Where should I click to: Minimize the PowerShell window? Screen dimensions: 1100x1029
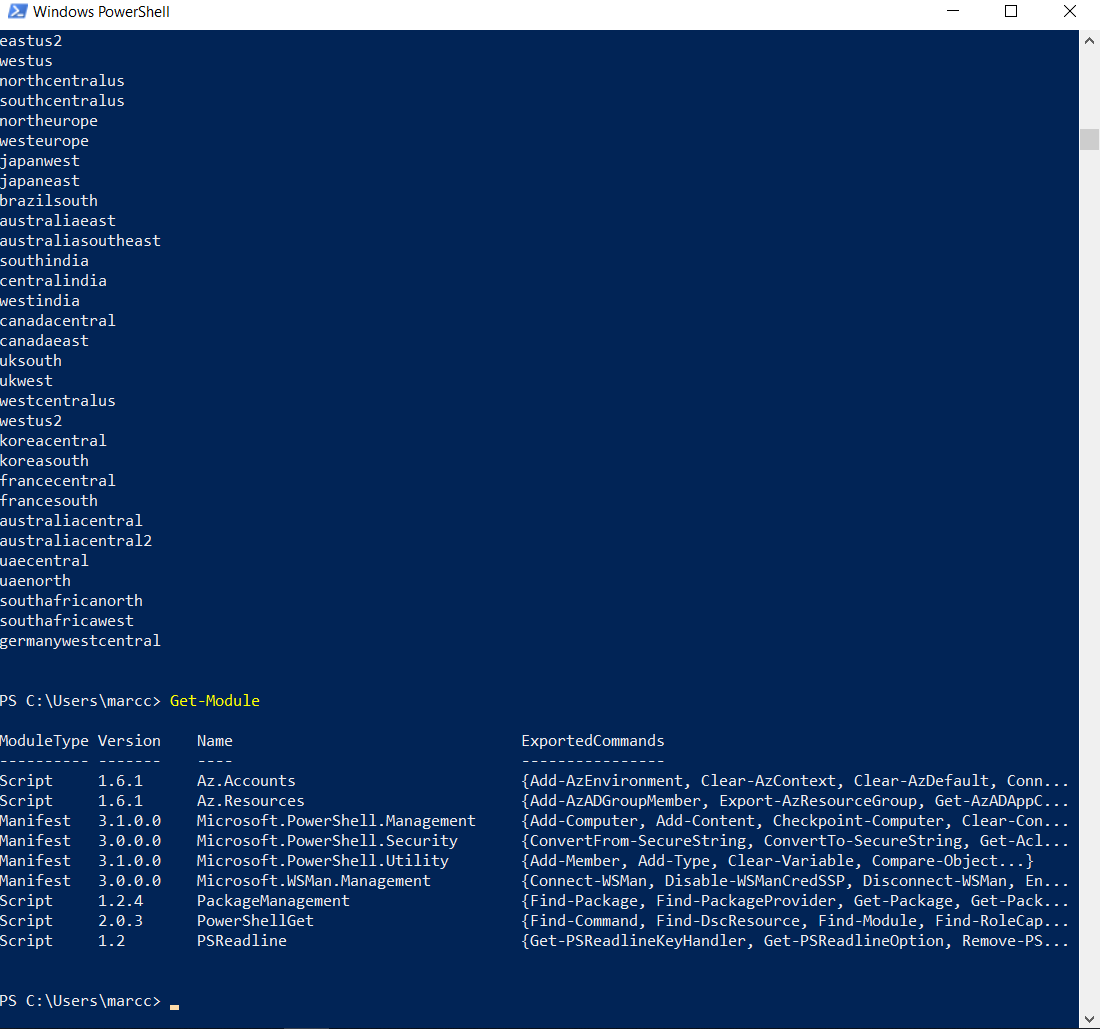[x=952, y=11]
